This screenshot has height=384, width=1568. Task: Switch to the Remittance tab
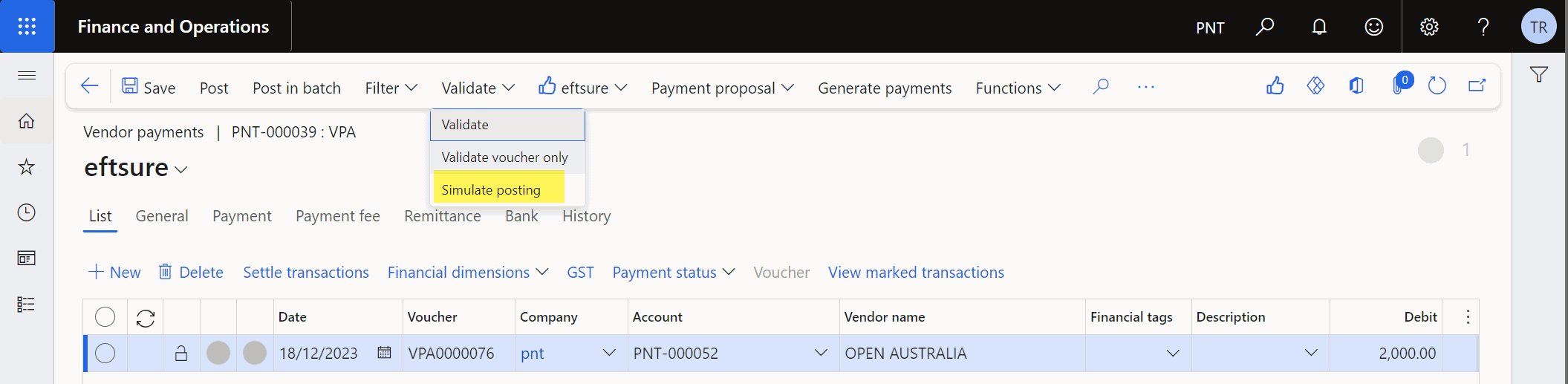pyautogui.click(x=443, y=216)
